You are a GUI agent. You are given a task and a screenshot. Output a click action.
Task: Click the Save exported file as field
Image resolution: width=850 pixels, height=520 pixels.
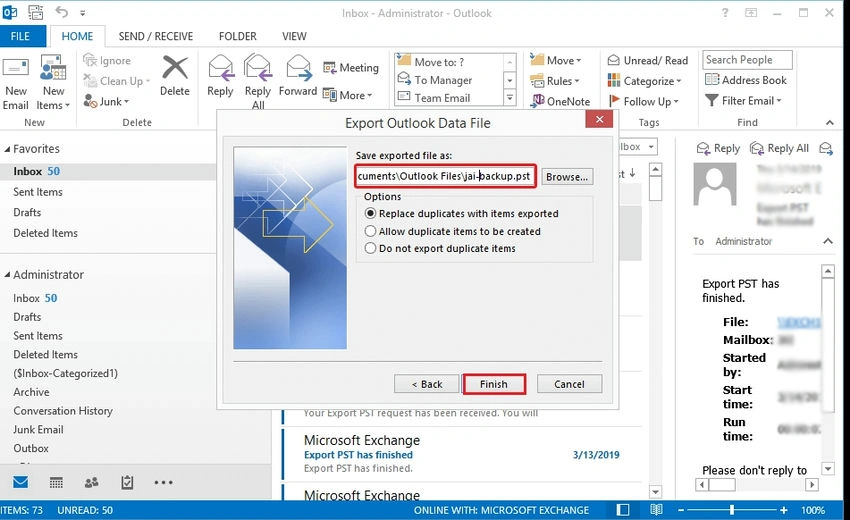pos(446,176)
